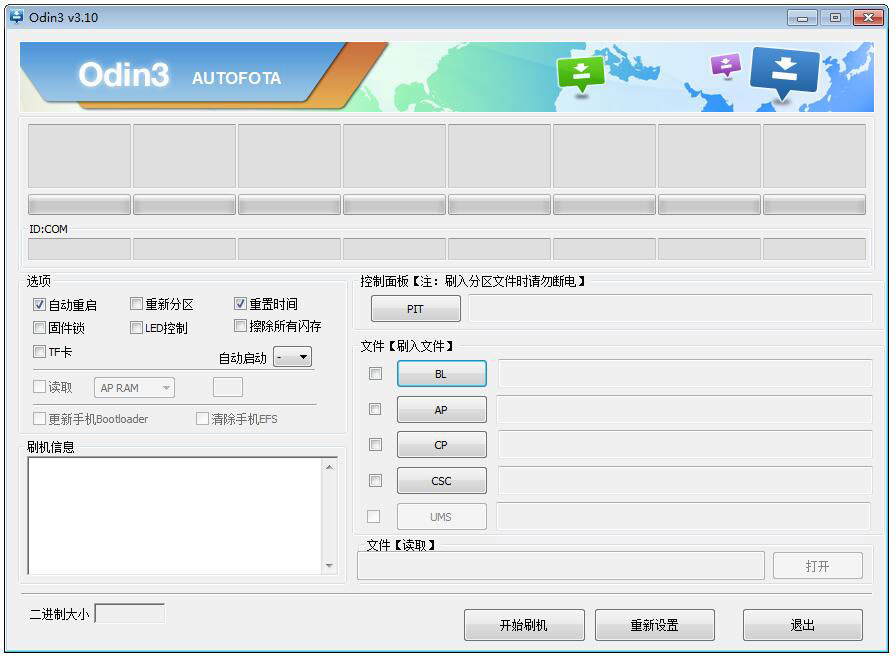Tick the checkbox beside the UMS button
Viewport: 896px width, 656px height.
pos(374,517)
